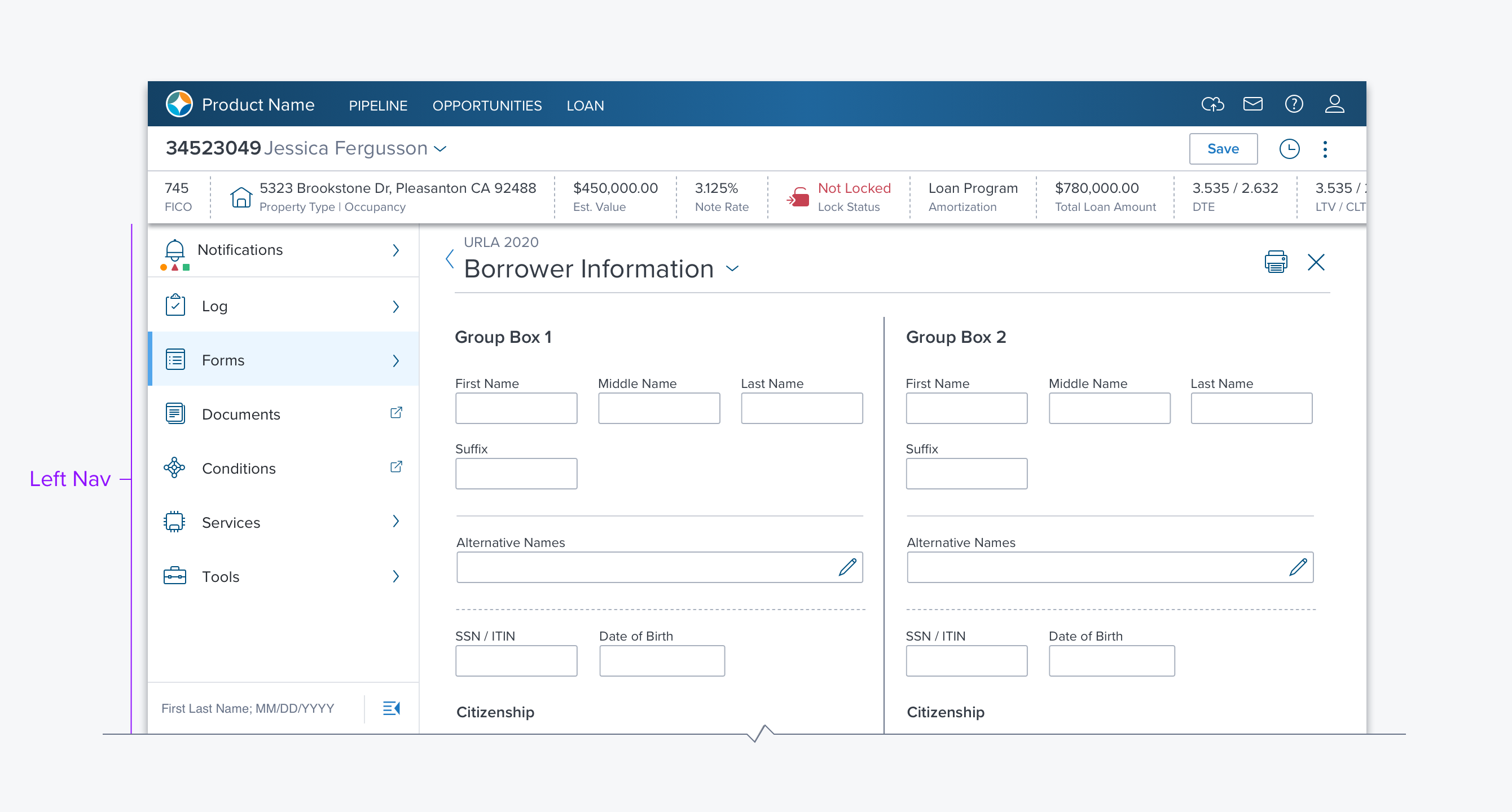Open the user profile icon
Image resolution: width=1512 pixels, height=812 pixels.
coord(1334,104)
